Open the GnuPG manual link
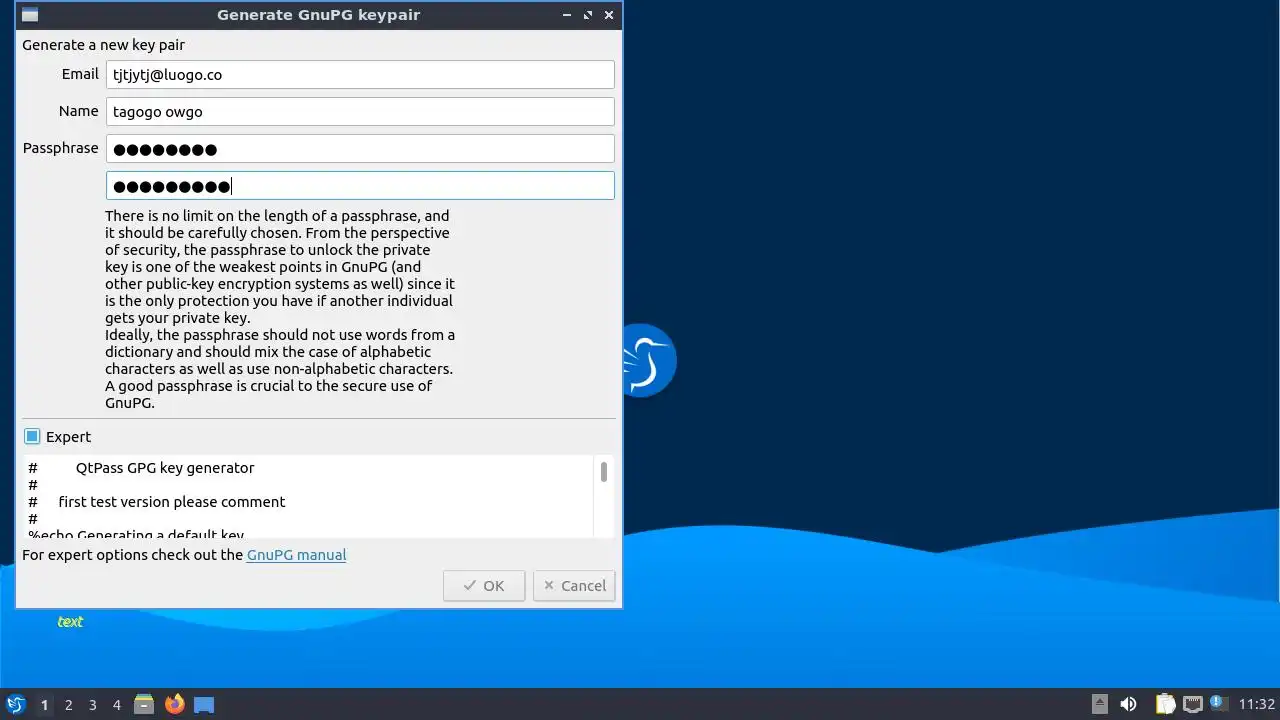Viewport: 1280px width, 720px height. 296,555
